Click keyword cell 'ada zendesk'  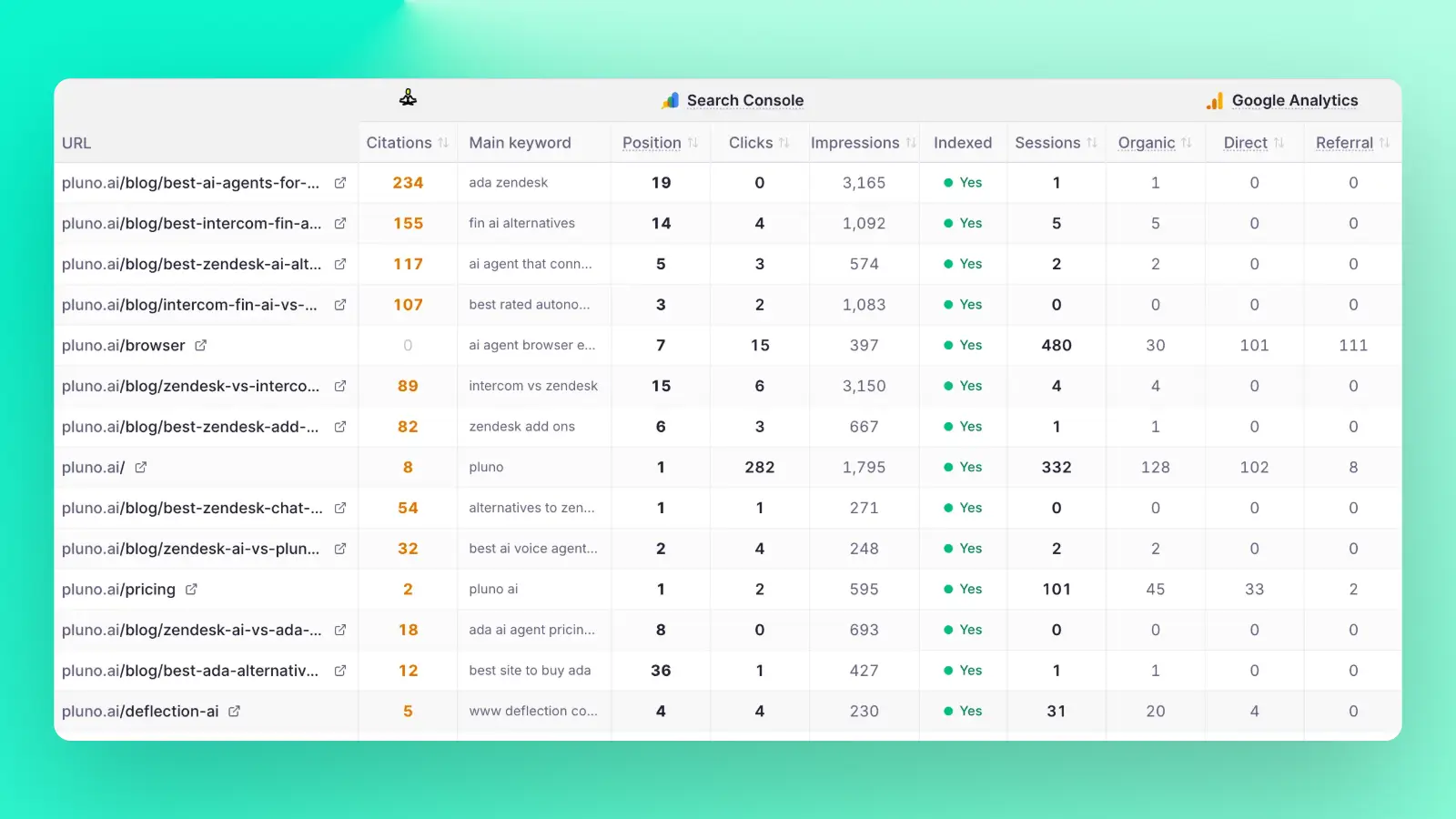coord(509,183)
